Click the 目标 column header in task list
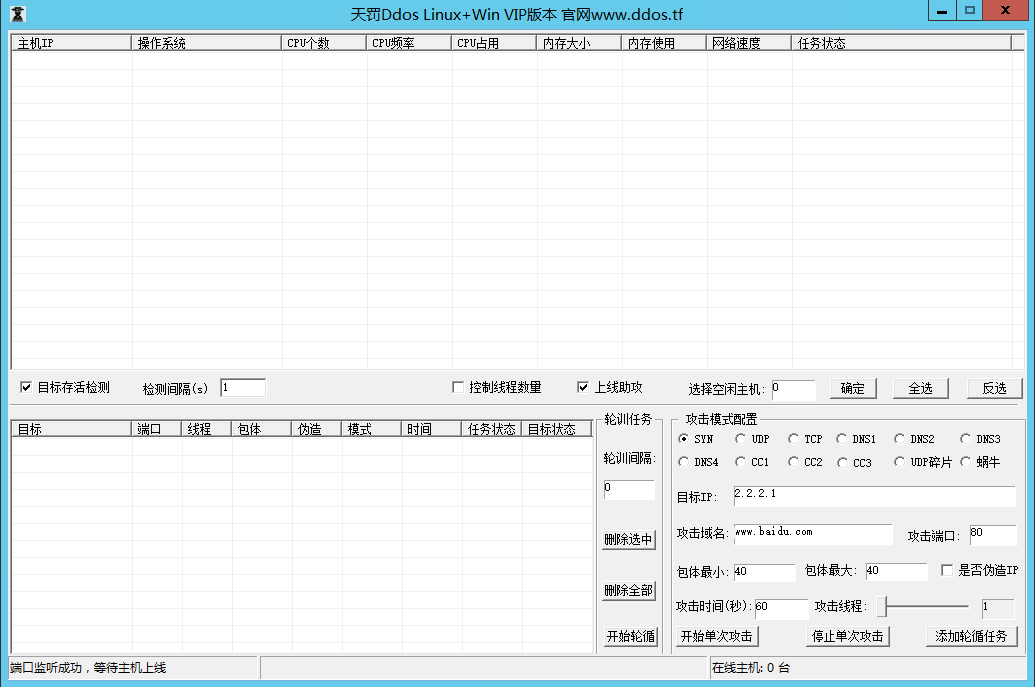The width and height of the screenshot is (1035, 687). 71,429
